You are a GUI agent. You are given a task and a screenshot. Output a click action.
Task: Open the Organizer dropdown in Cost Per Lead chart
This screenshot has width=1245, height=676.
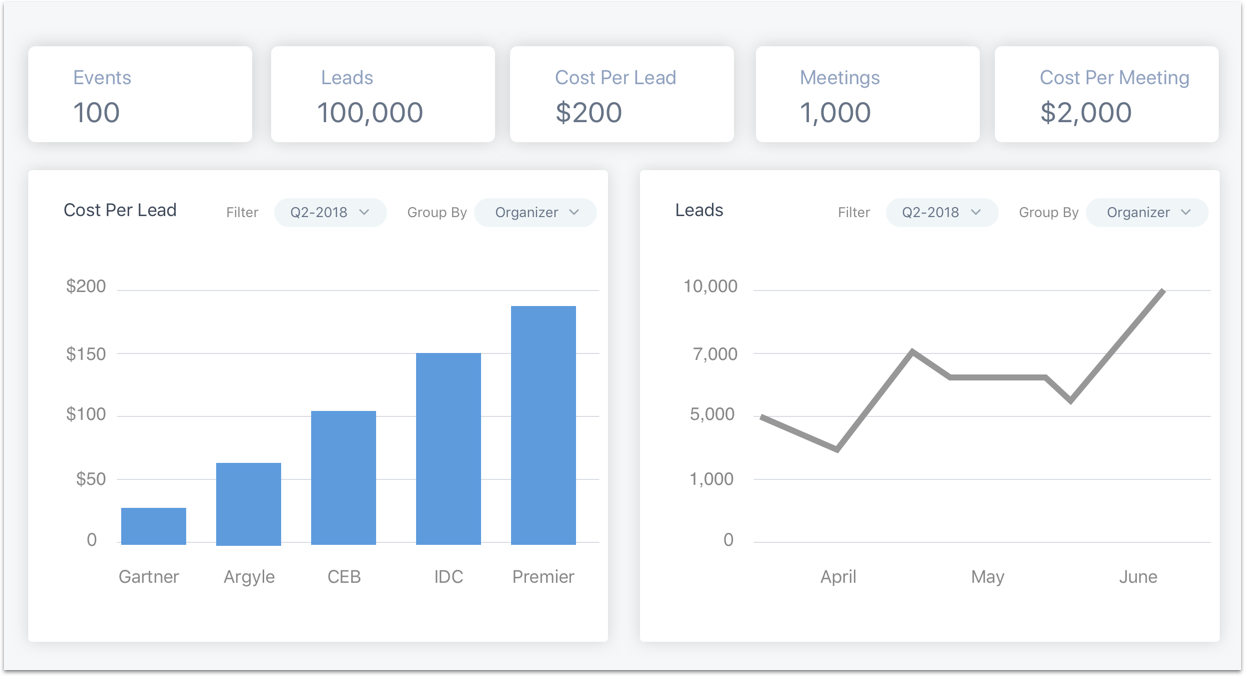pos(536,212)
